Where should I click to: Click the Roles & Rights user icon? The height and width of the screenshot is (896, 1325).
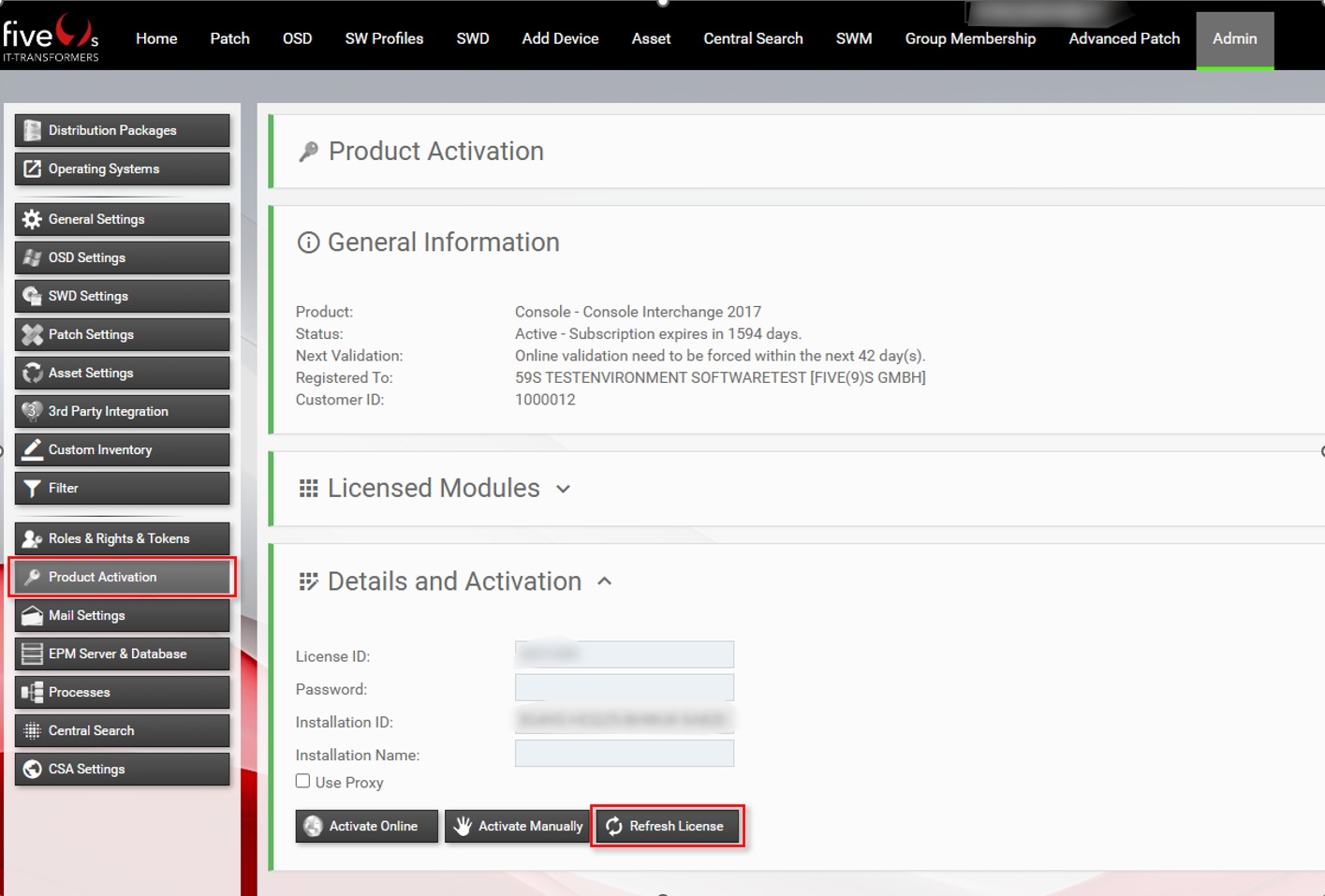coord(32,538)
